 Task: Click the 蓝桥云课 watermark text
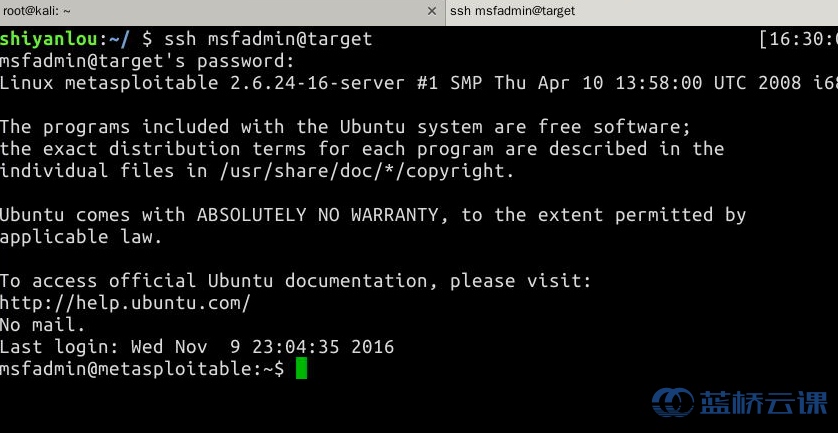763,402
